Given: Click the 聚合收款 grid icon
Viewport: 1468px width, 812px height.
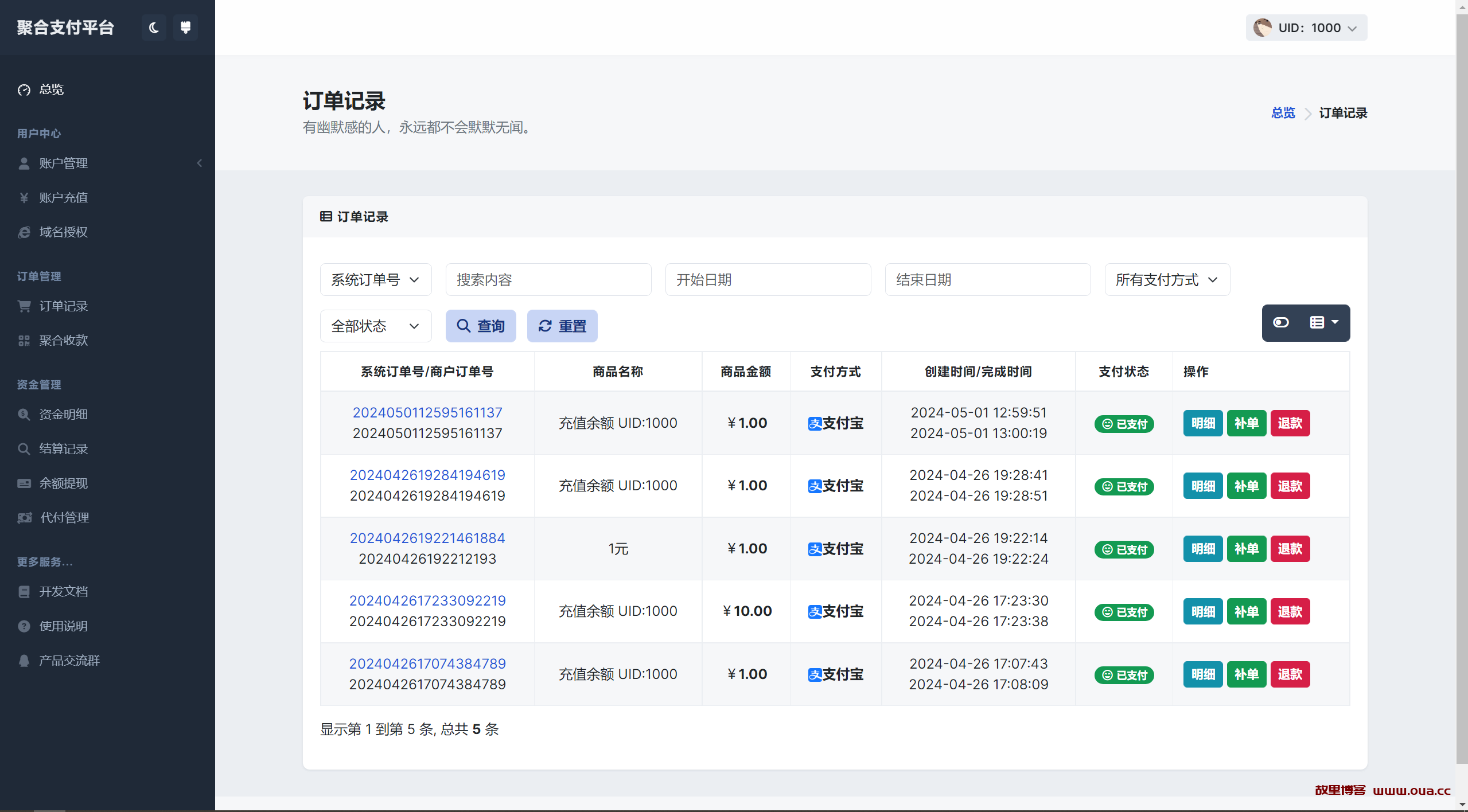Looking at the screenshot, I should pyautogui.click(x=24, y=339).
